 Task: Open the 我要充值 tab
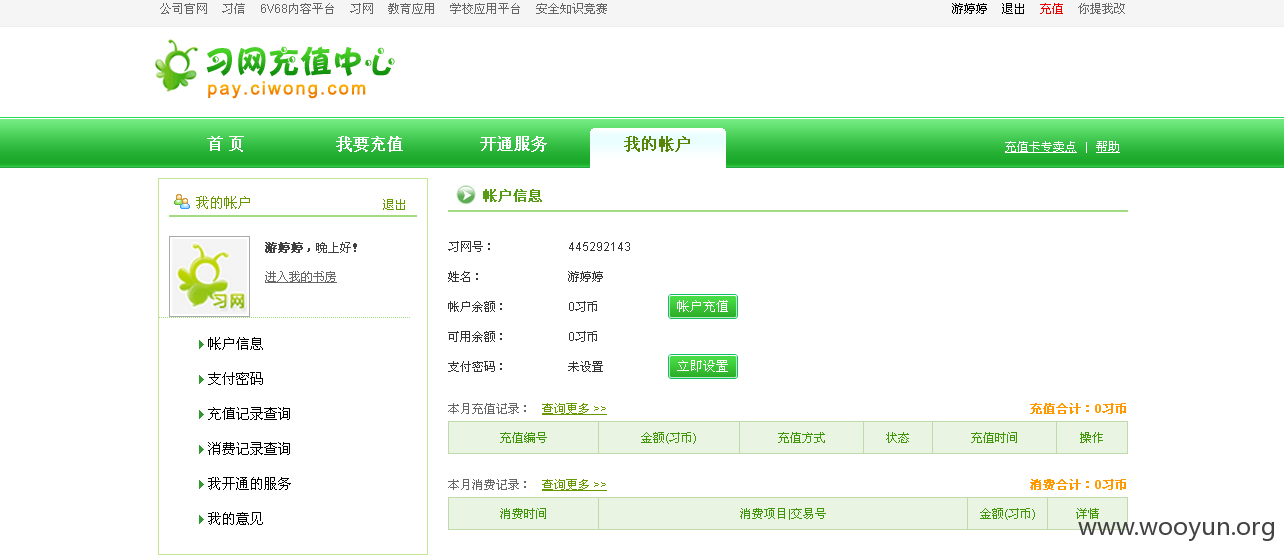coord(370,144)
